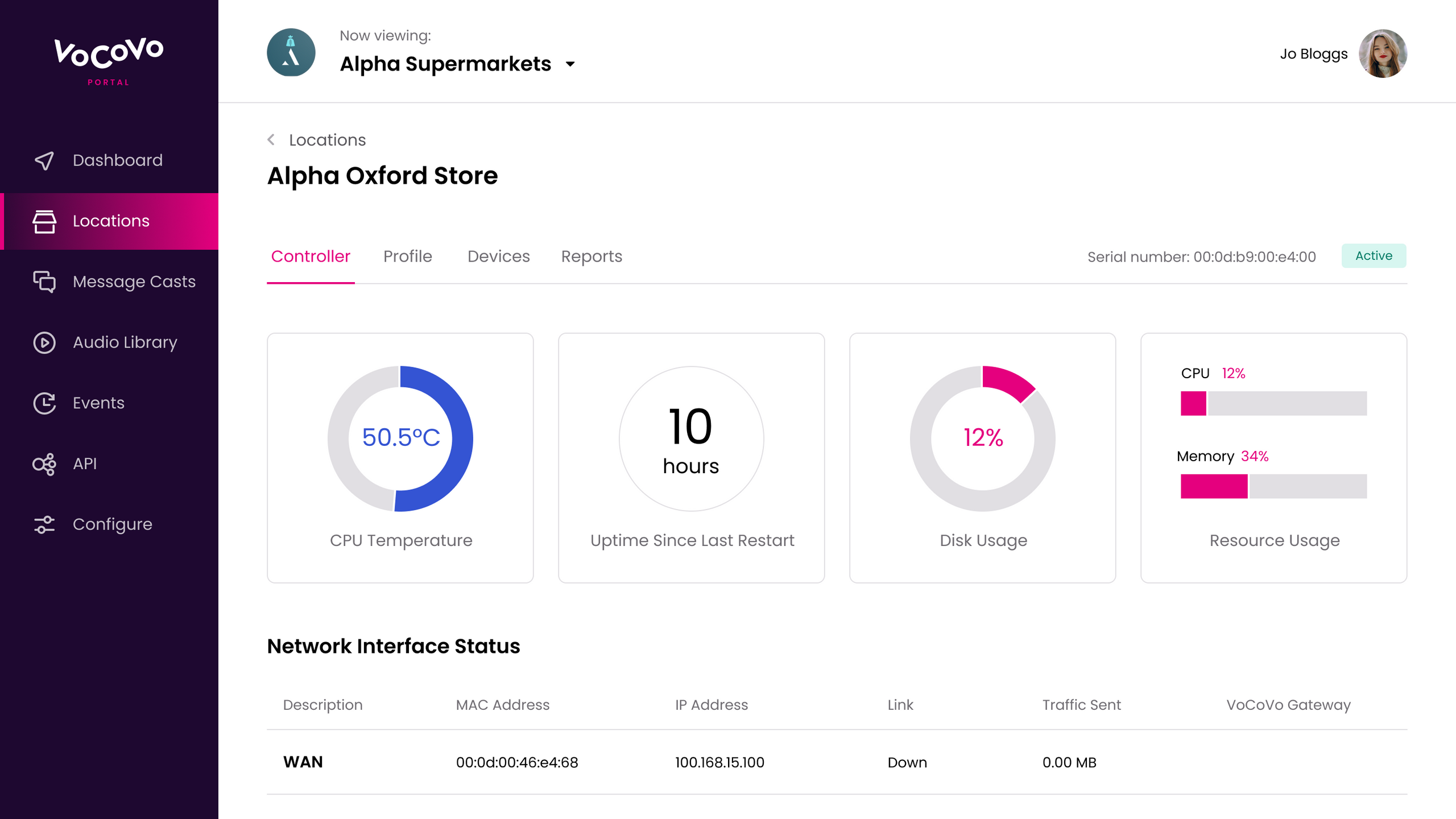This screenshot has height=819, width=1456.
Task: Click the Events clock icon
Action: coord(44,403)
